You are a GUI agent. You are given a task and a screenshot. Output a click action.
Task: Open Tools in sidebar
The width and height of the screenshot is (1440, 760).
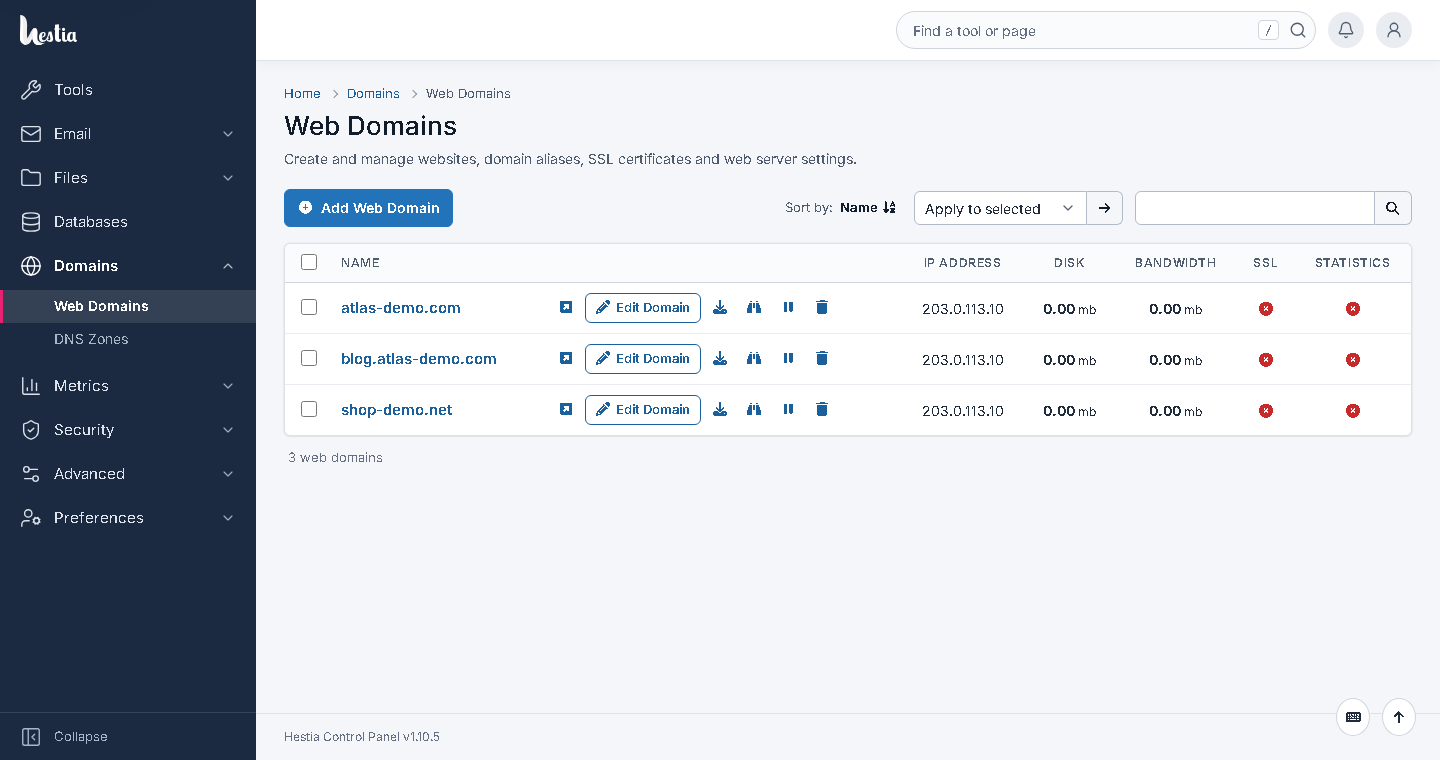(x=128, y=90)
